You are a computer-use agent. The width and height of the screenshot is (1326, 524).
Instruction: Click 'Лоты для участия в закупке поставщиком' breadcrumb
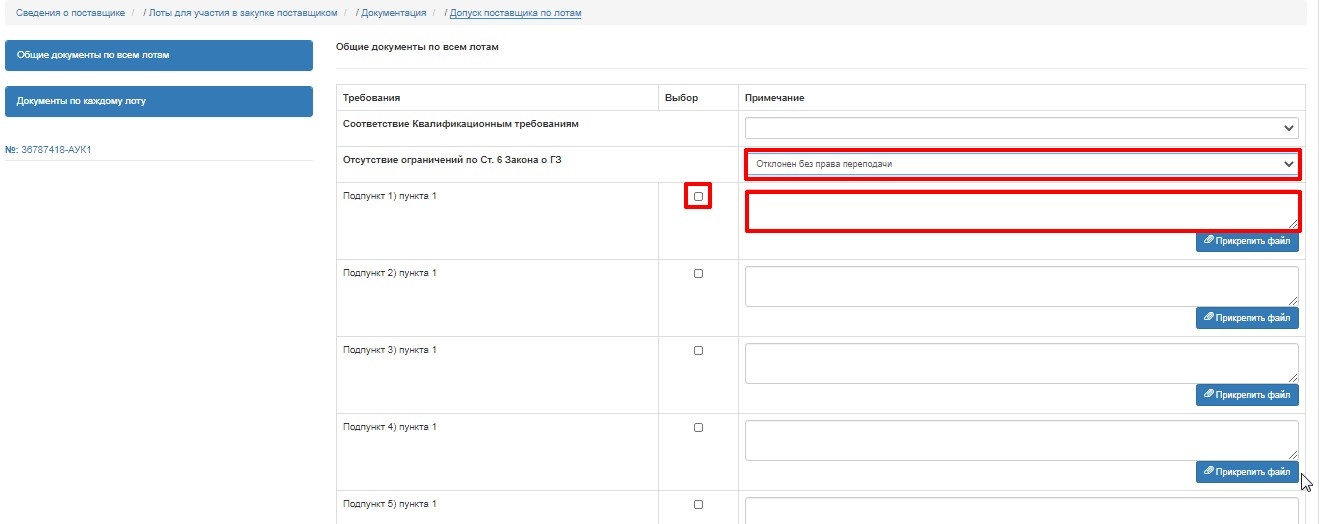tap(243, 13)
